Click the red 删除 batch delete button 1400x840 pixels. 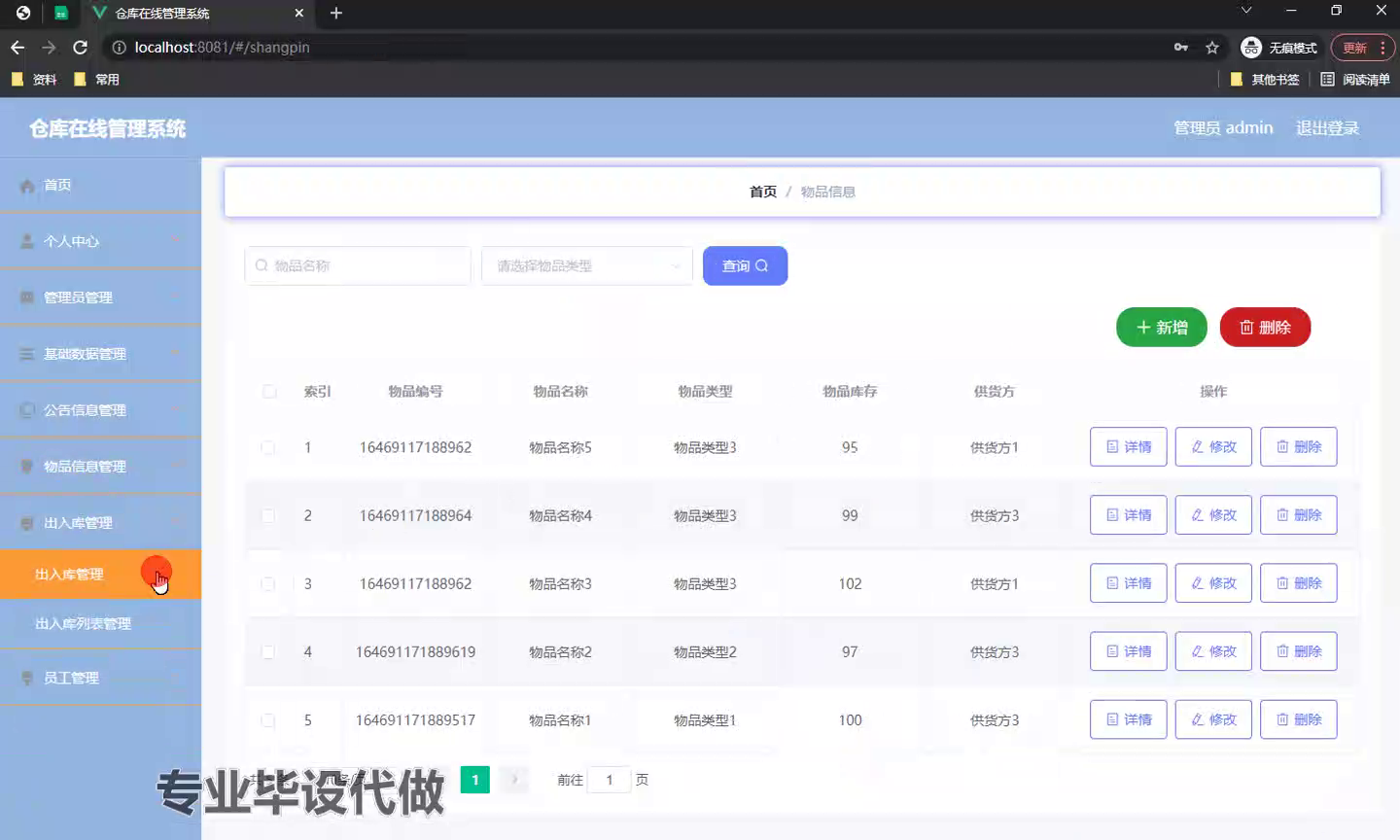click(x=1266, y=328)
